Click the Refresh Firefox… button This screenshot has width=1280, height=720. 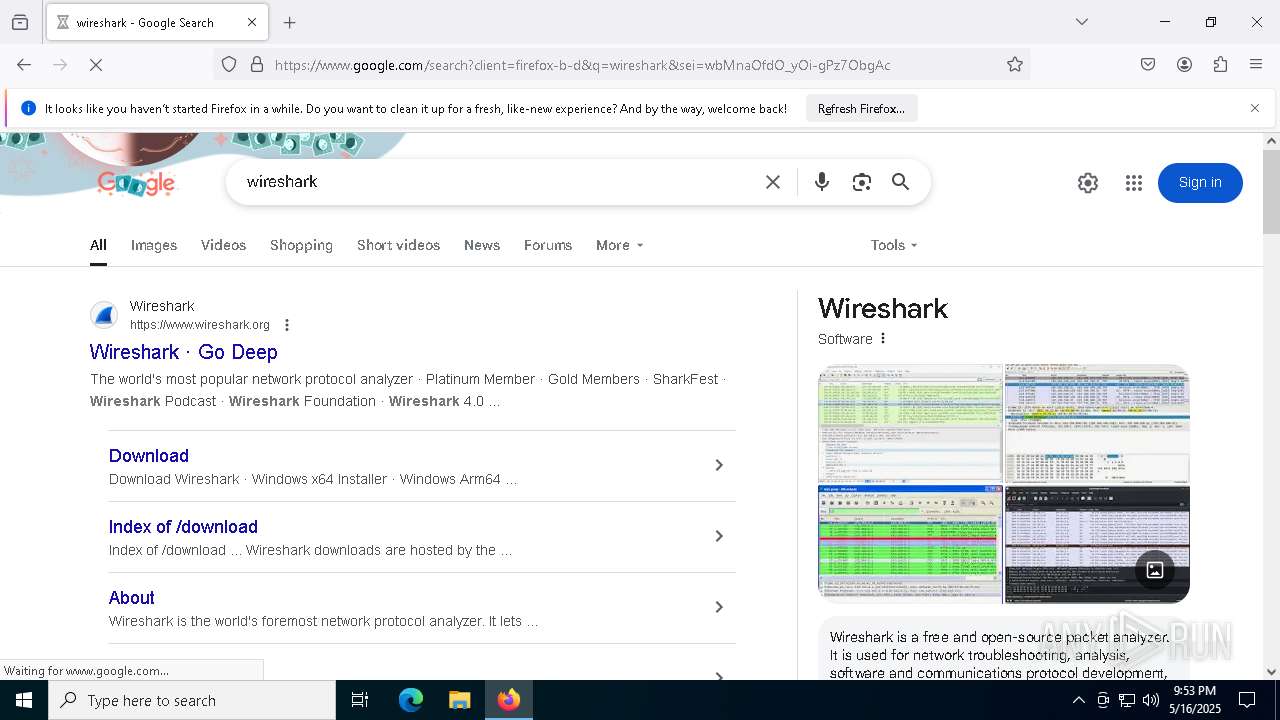(x=861, y=108)
